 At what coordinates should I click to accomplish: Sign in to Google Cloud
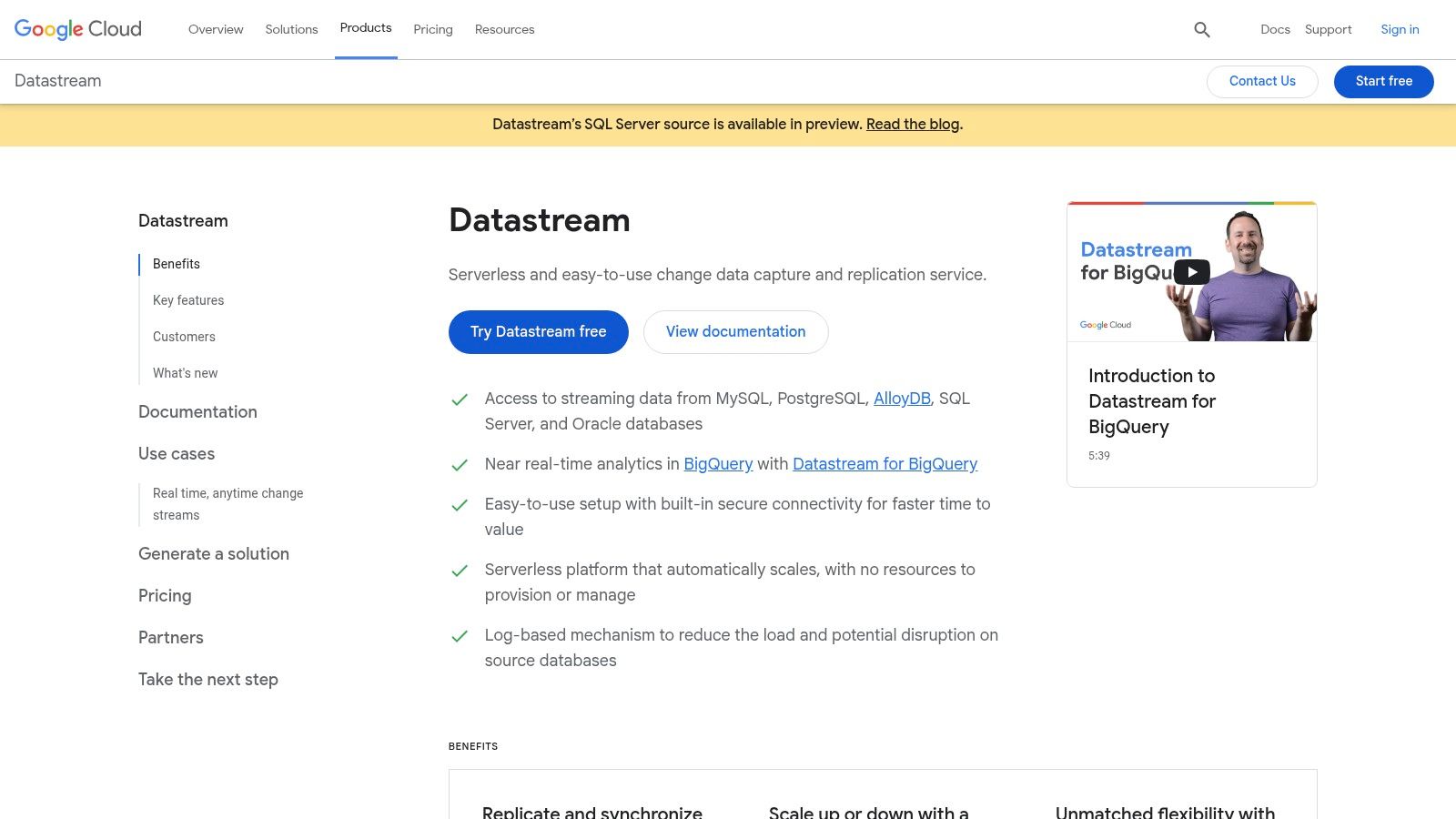1400,29
